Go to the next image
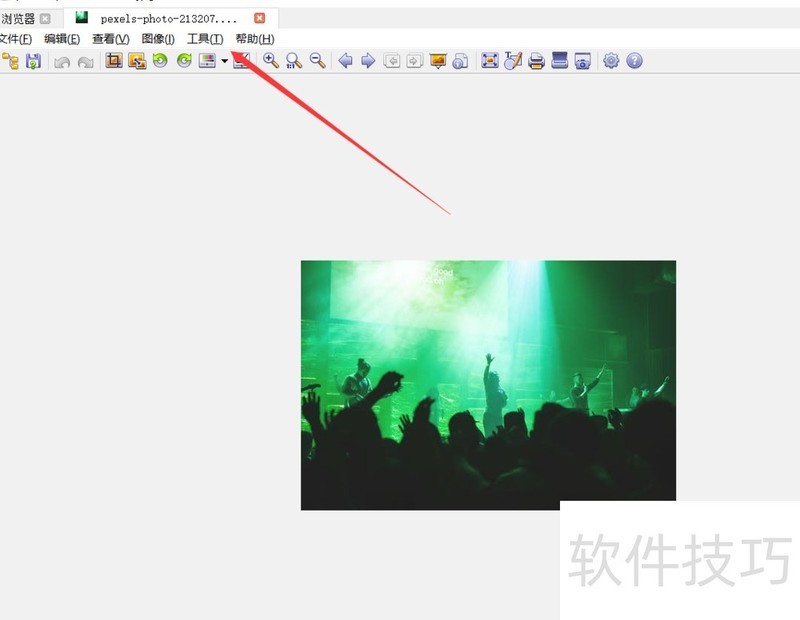The width and height of the screenshot is (800, 620). click(368, 61)
